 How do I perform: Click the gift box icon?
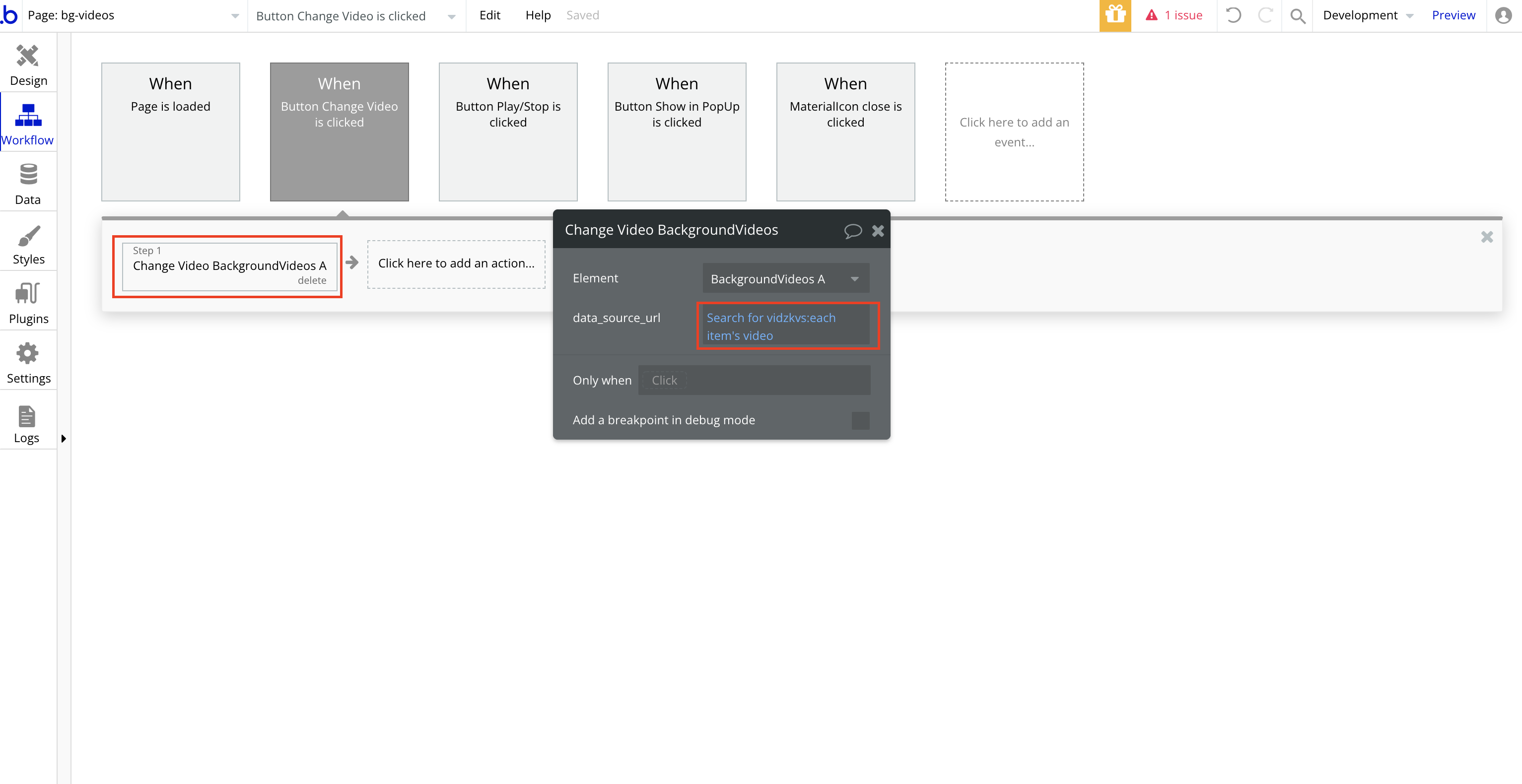click(1115, 15)
